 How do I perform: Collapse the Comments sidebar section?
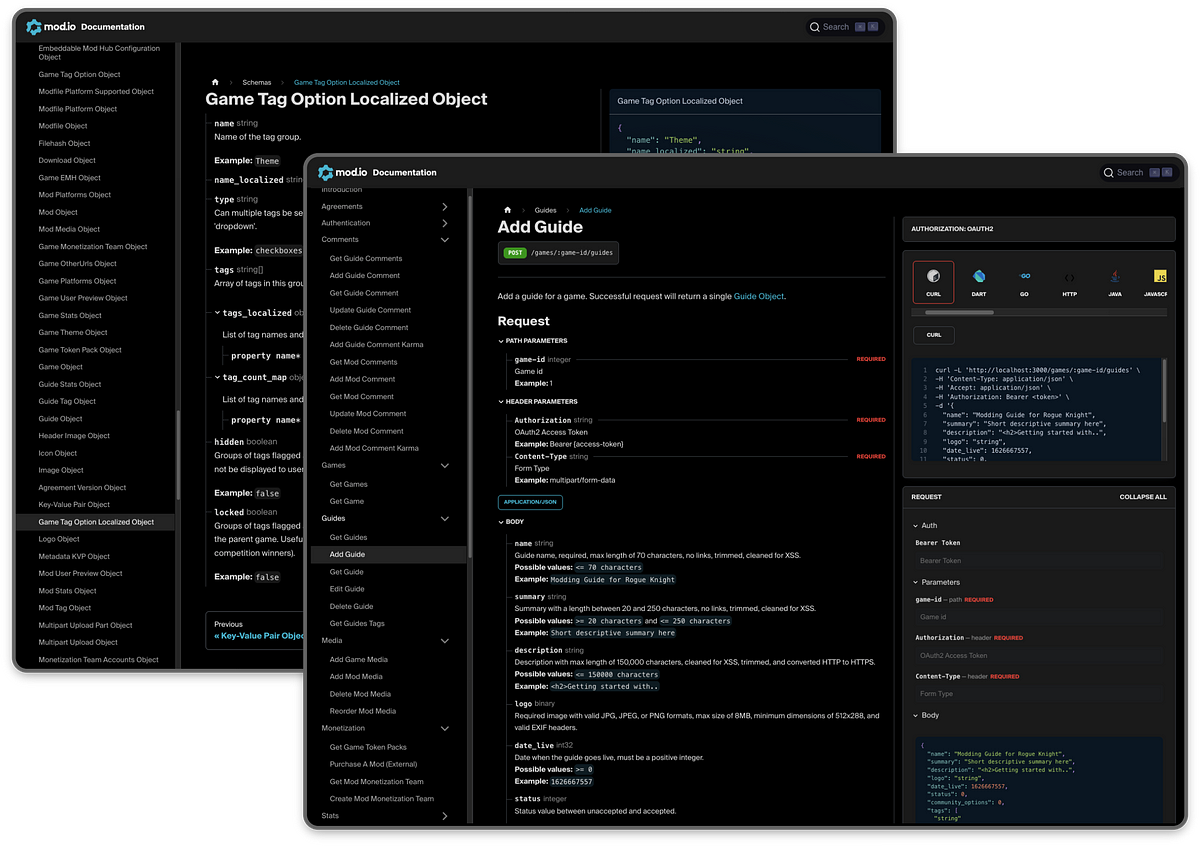pos(444,240)
